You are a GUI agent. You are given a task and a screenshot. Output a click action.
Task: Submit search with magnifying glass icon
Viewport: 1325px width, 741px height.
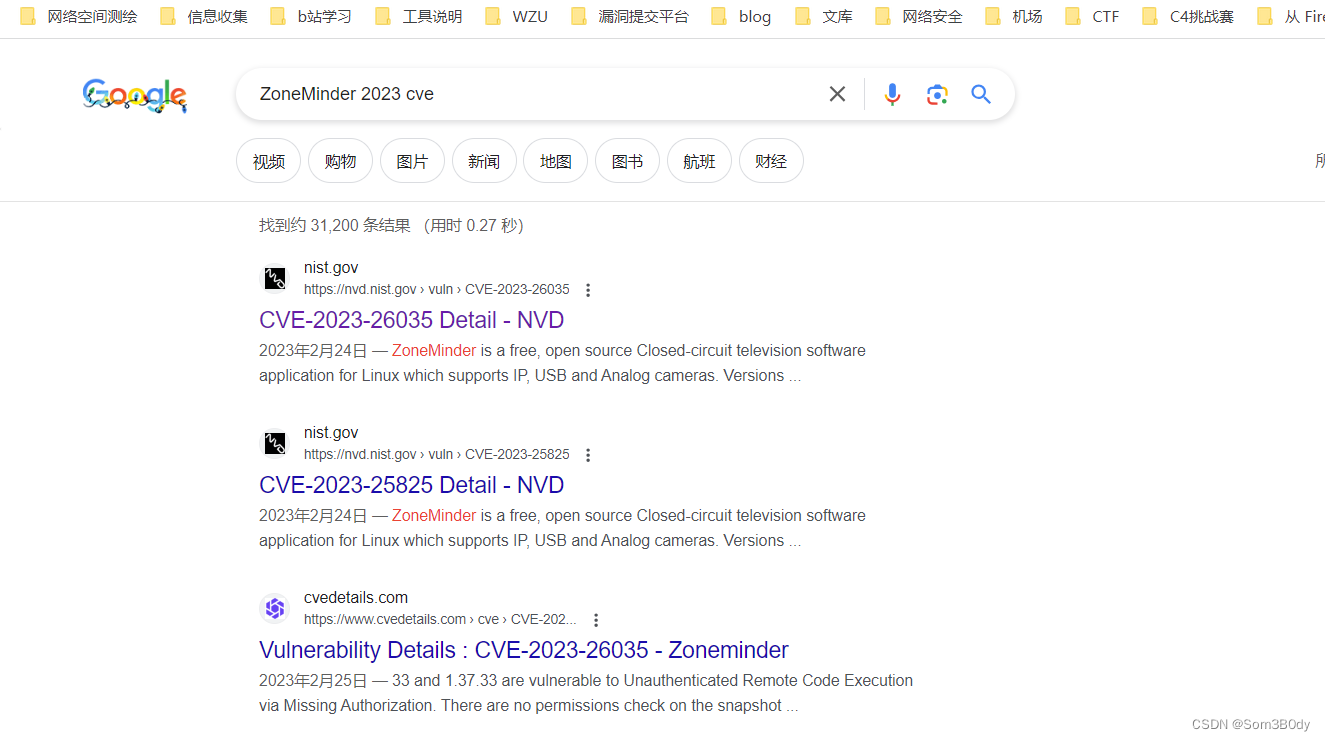tap(981, 94)
